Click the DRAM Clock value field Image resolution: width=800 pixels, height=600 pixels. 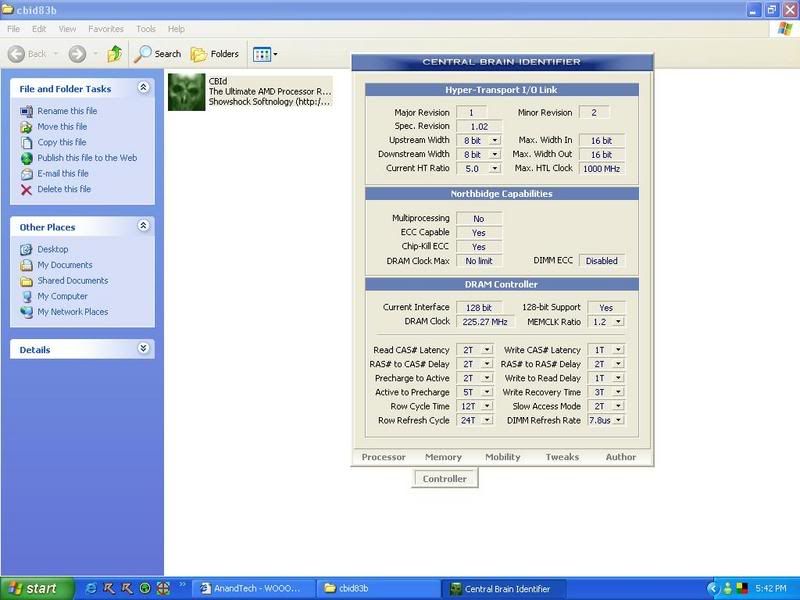[x=485, y=322]
